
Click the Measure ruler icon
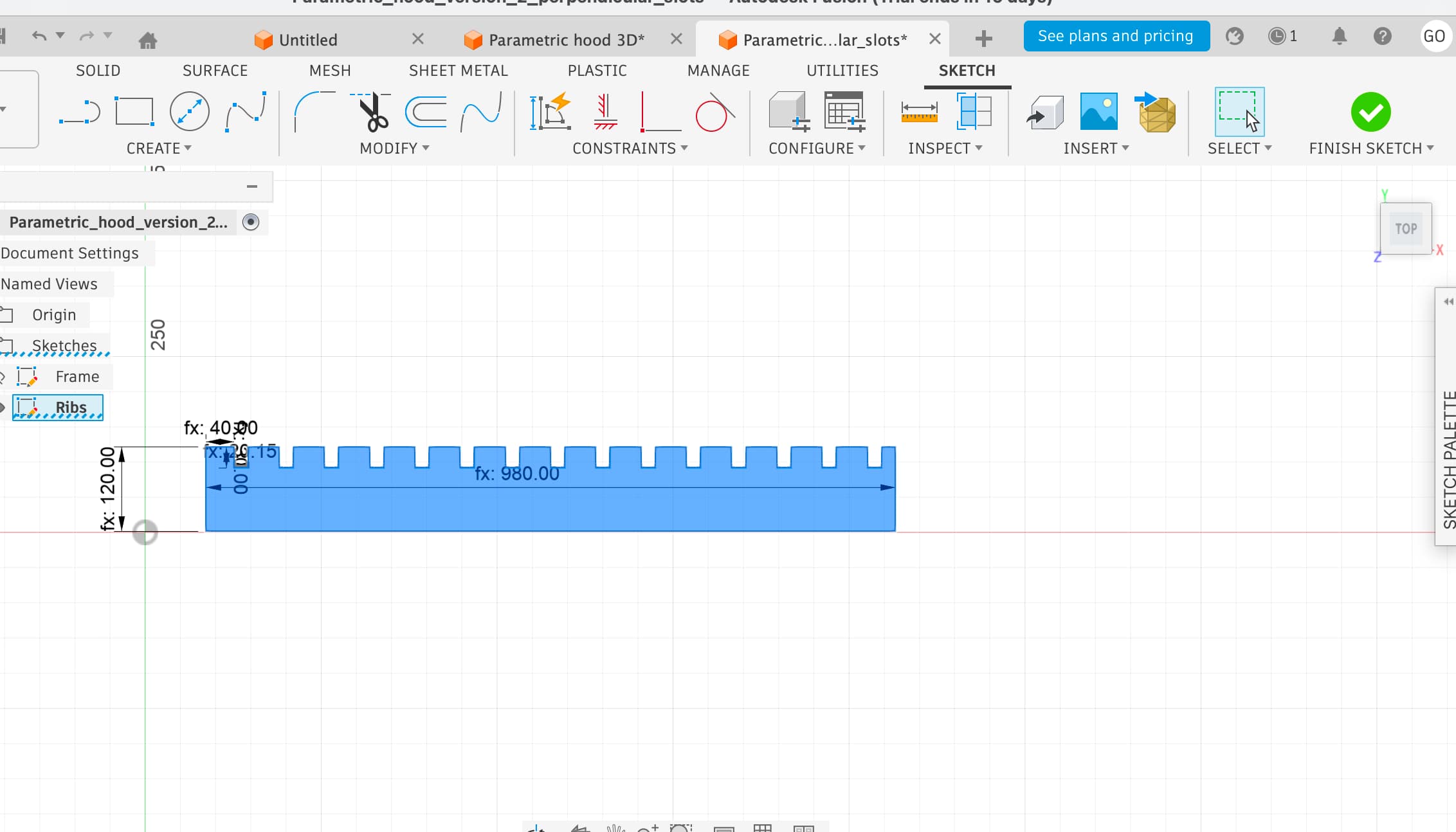click(919, 112)
